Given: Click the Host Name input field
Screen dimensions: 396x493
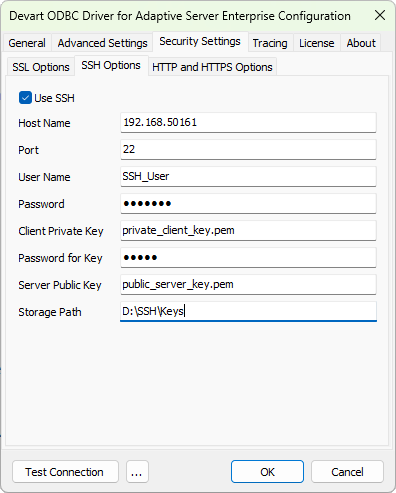Looking at the screenshot, I should (248, 122).
